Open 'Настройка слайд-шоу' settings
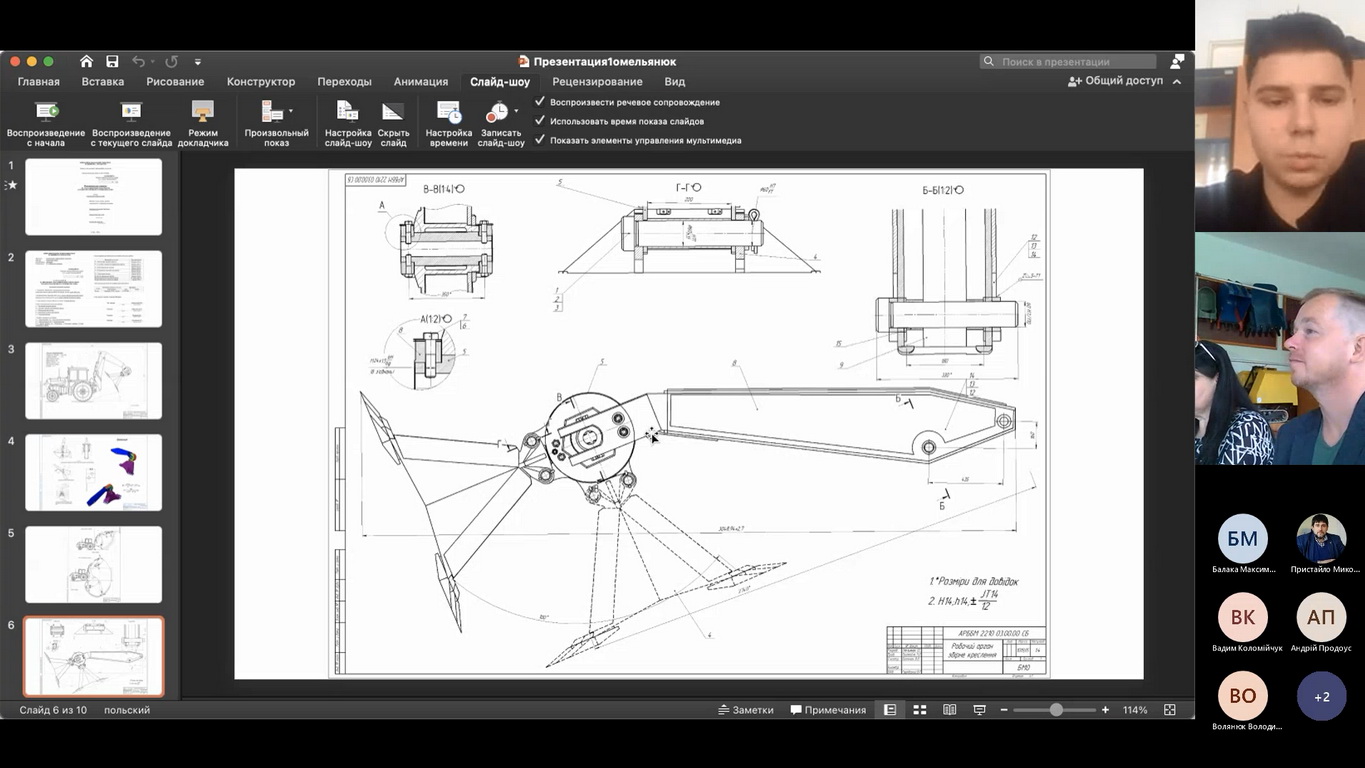The image size is (1365, 768). click(348, 124)
